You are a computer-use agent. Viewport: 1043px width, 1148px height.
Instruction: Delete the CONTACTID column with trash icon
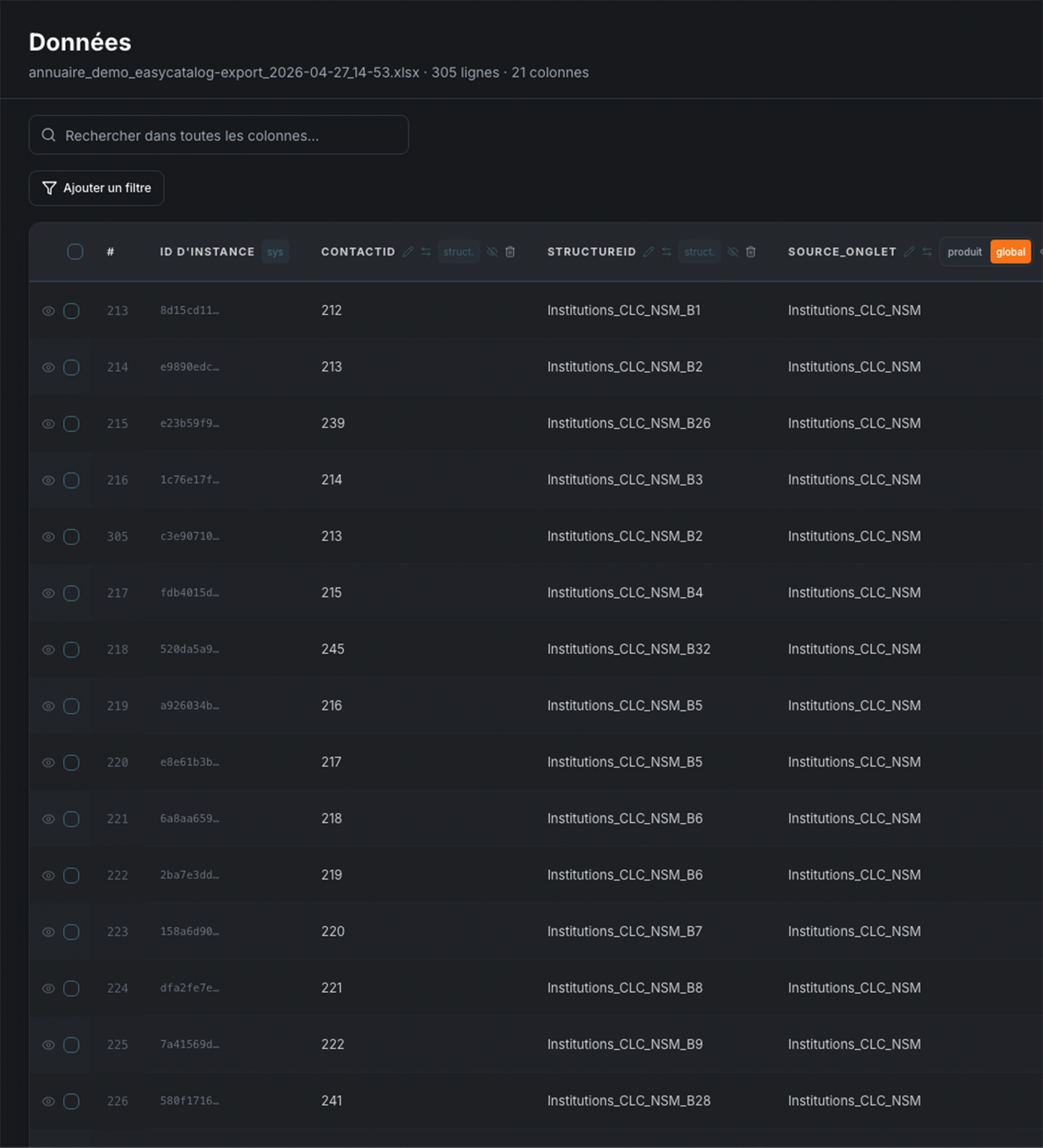510,252
